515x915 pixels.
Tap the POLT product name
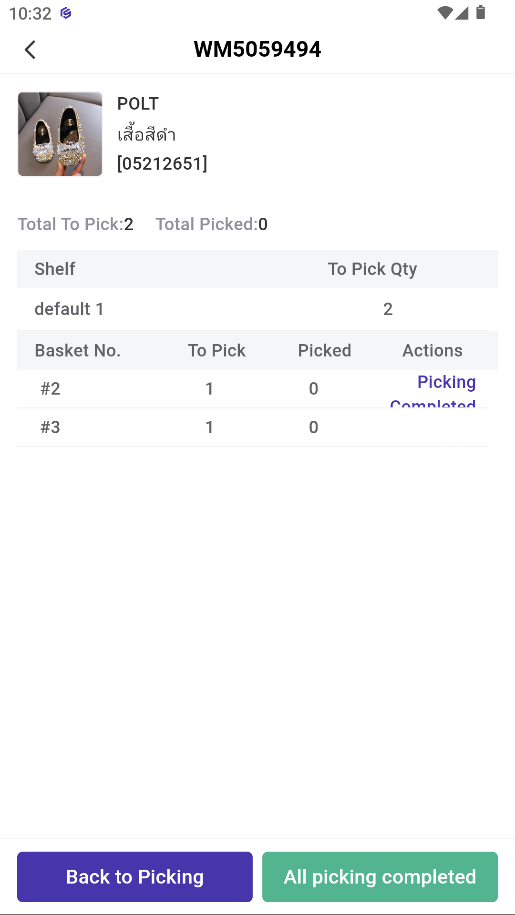pos(138,104)
